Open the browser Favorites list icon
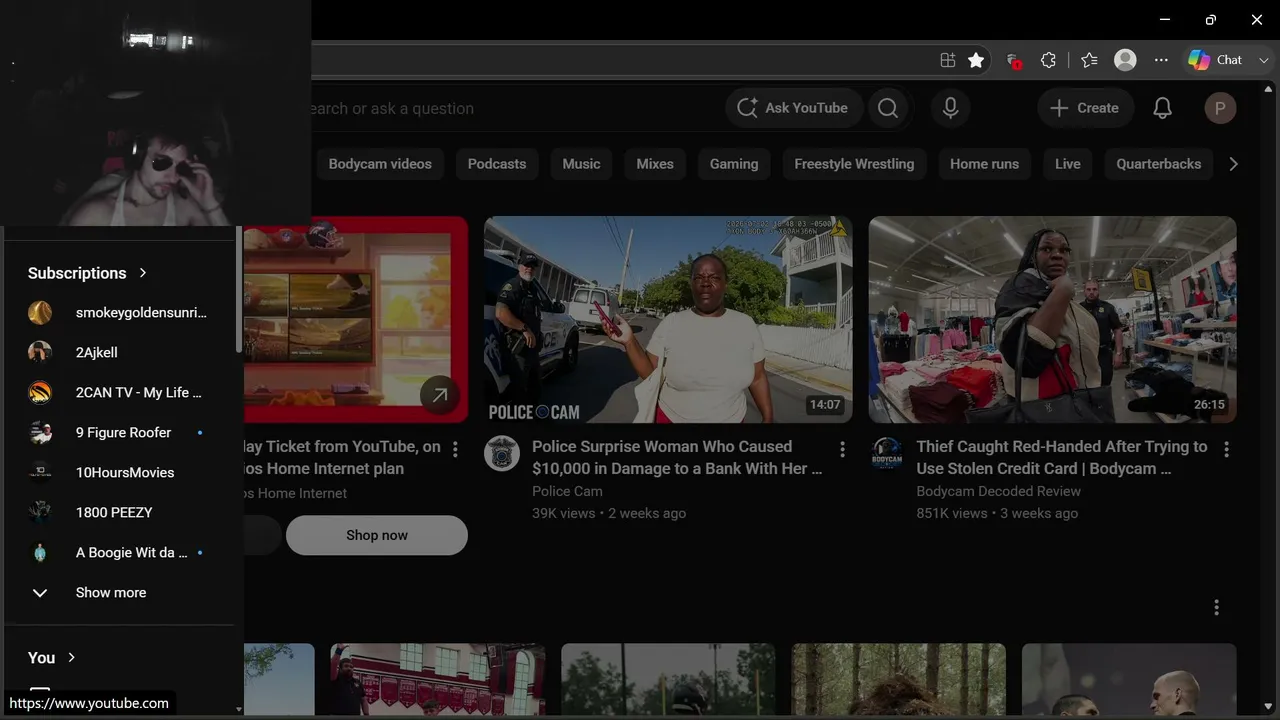 click(1089, 60)
